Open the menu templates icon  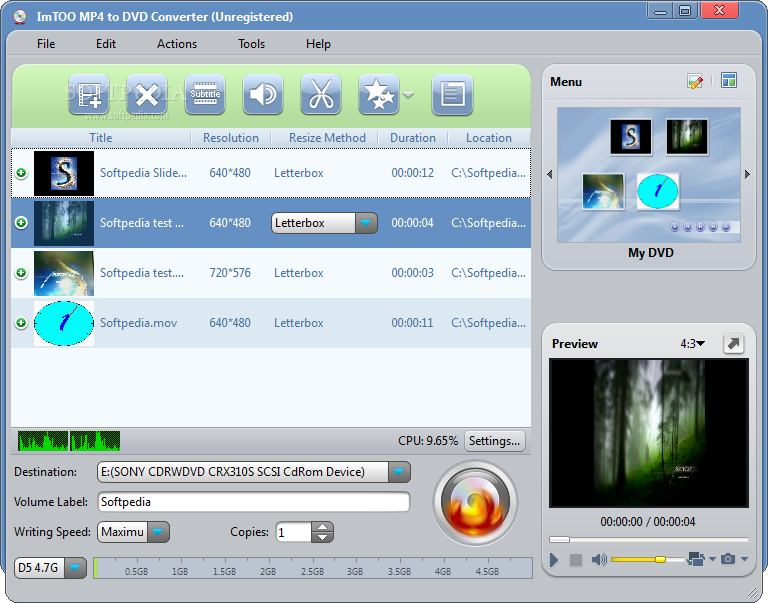click(x=729, y=80)
